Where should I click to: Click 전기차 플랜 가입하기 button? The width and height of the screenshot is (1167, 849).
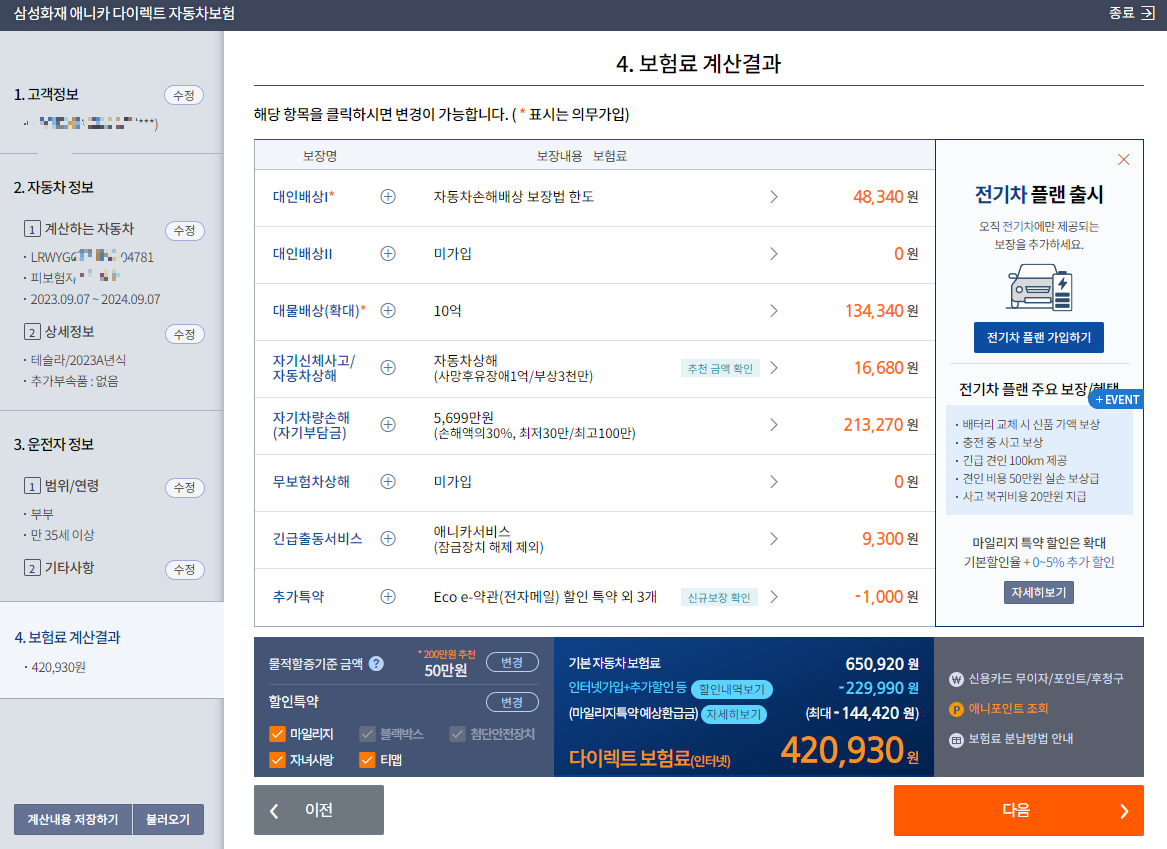pyautogui.click(x=1038, y=338)
